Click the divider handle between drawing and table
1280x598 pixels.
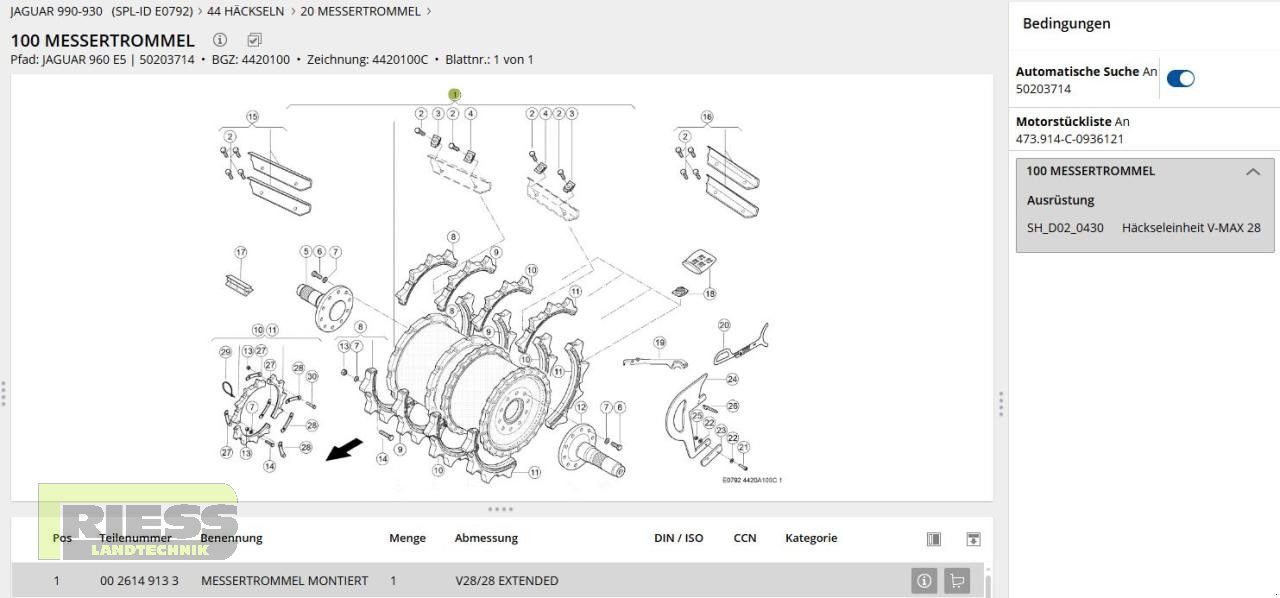click(x=500, y=509)
